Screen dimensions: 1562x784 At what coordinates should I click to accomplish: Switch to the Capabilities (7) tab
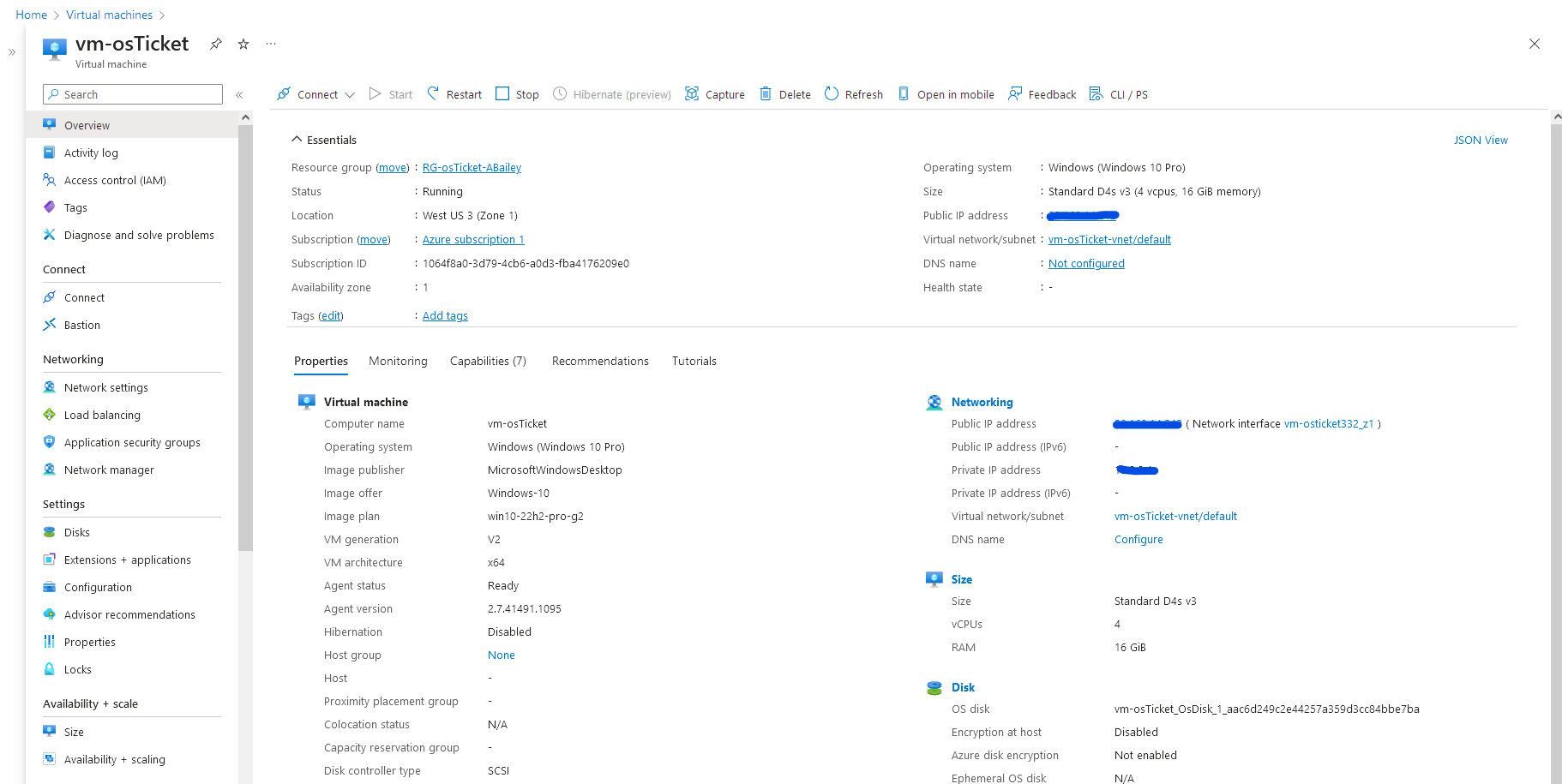[488, 362]
